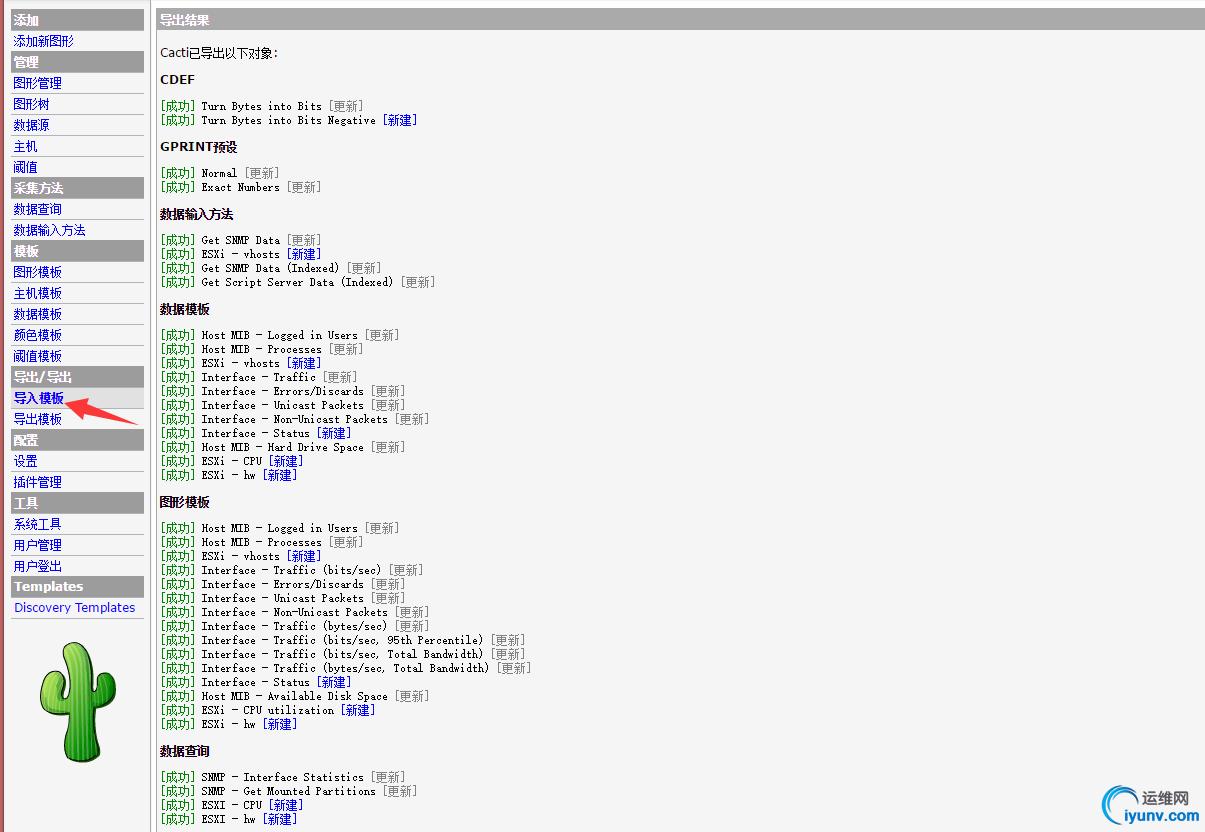Go to 设置 in the sidebar

[x=25, y=461]
